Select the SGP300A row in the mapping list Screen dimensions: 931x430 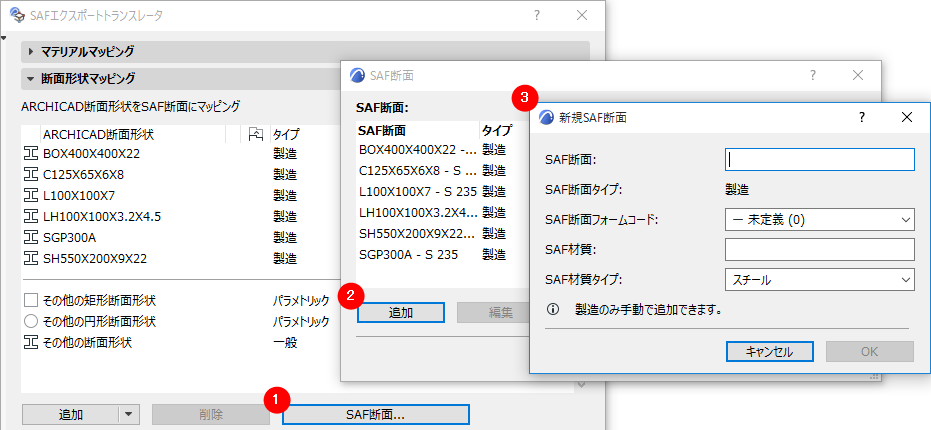coord(179,238)
